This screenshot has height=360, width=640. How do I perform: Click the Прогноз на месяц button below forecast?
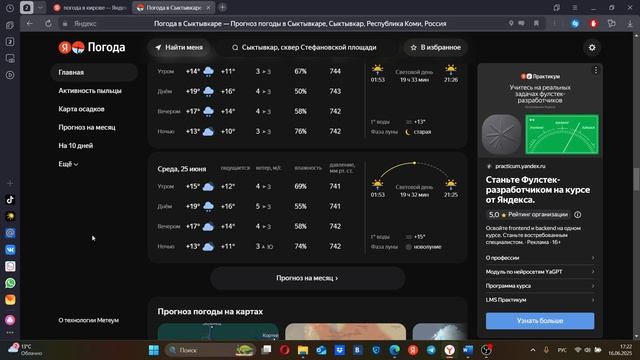(x=307, y=278)
